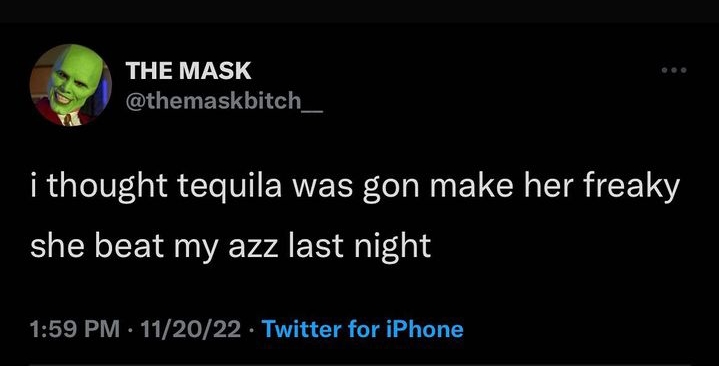
Task: Click the word 'tequila' in the tweet
Action: 229,188
